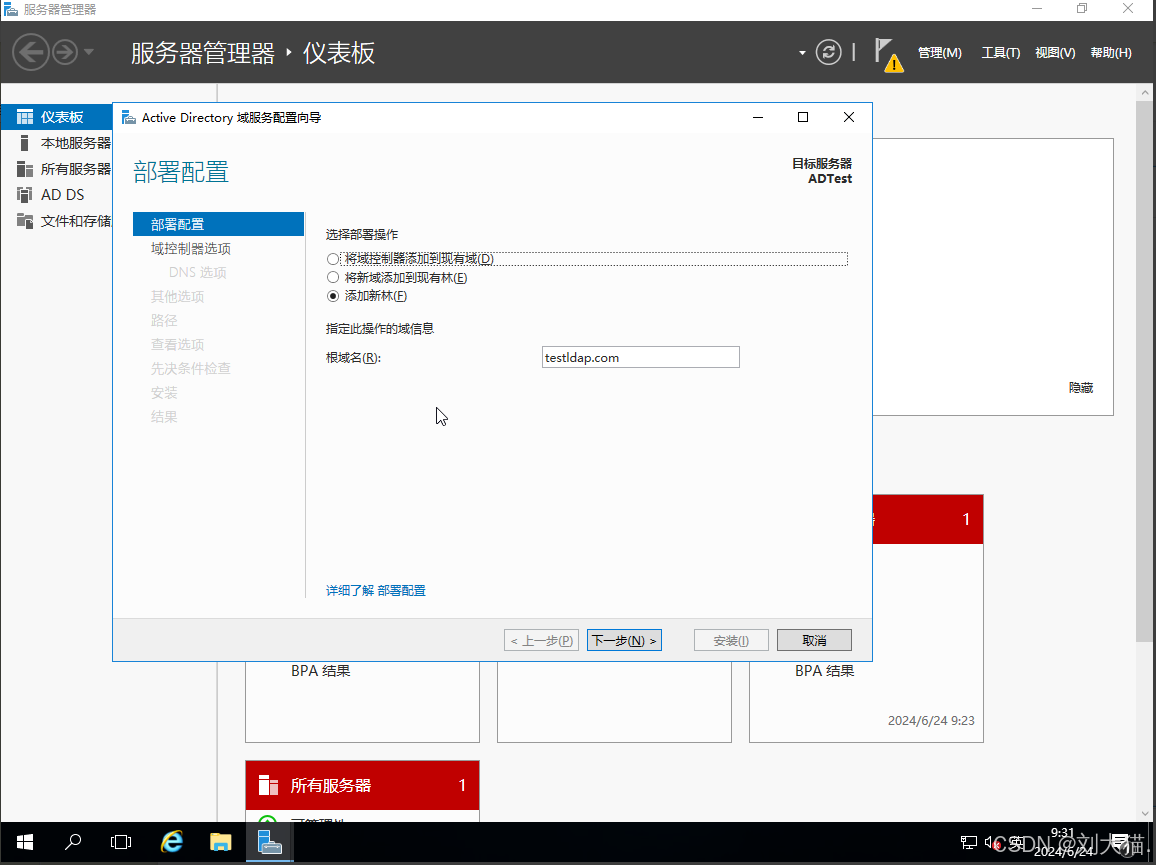Click Server Manager taskbar icon
This screenshot has height=865, width=1156.
click(269, 842)
